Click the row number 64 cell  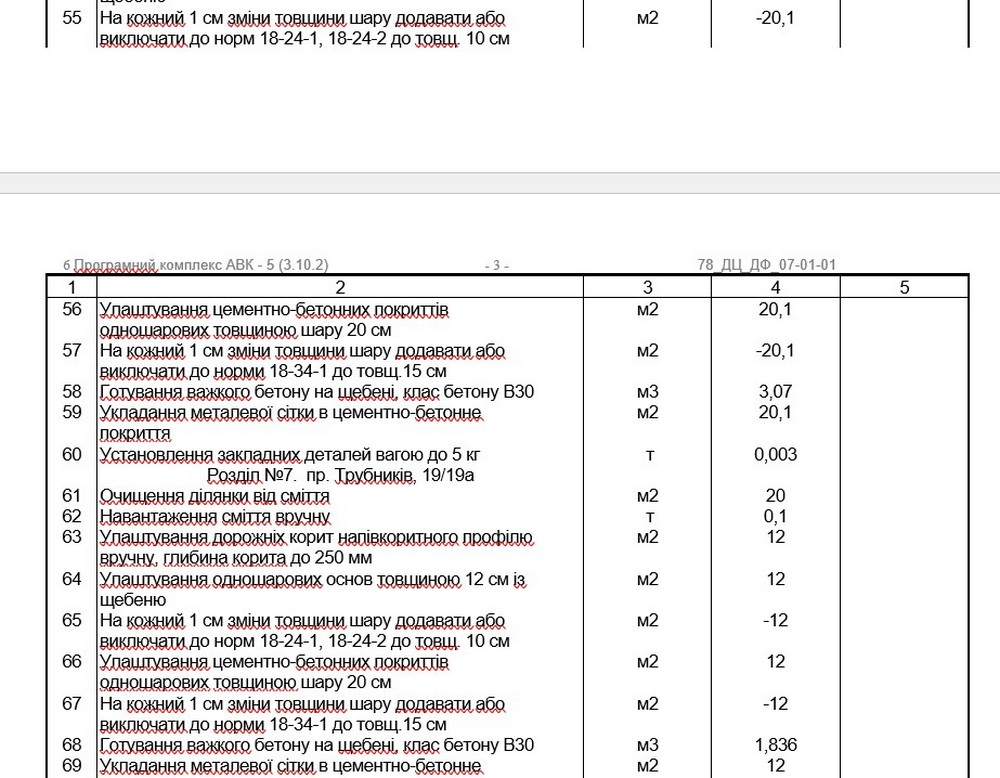click(72, 579)
